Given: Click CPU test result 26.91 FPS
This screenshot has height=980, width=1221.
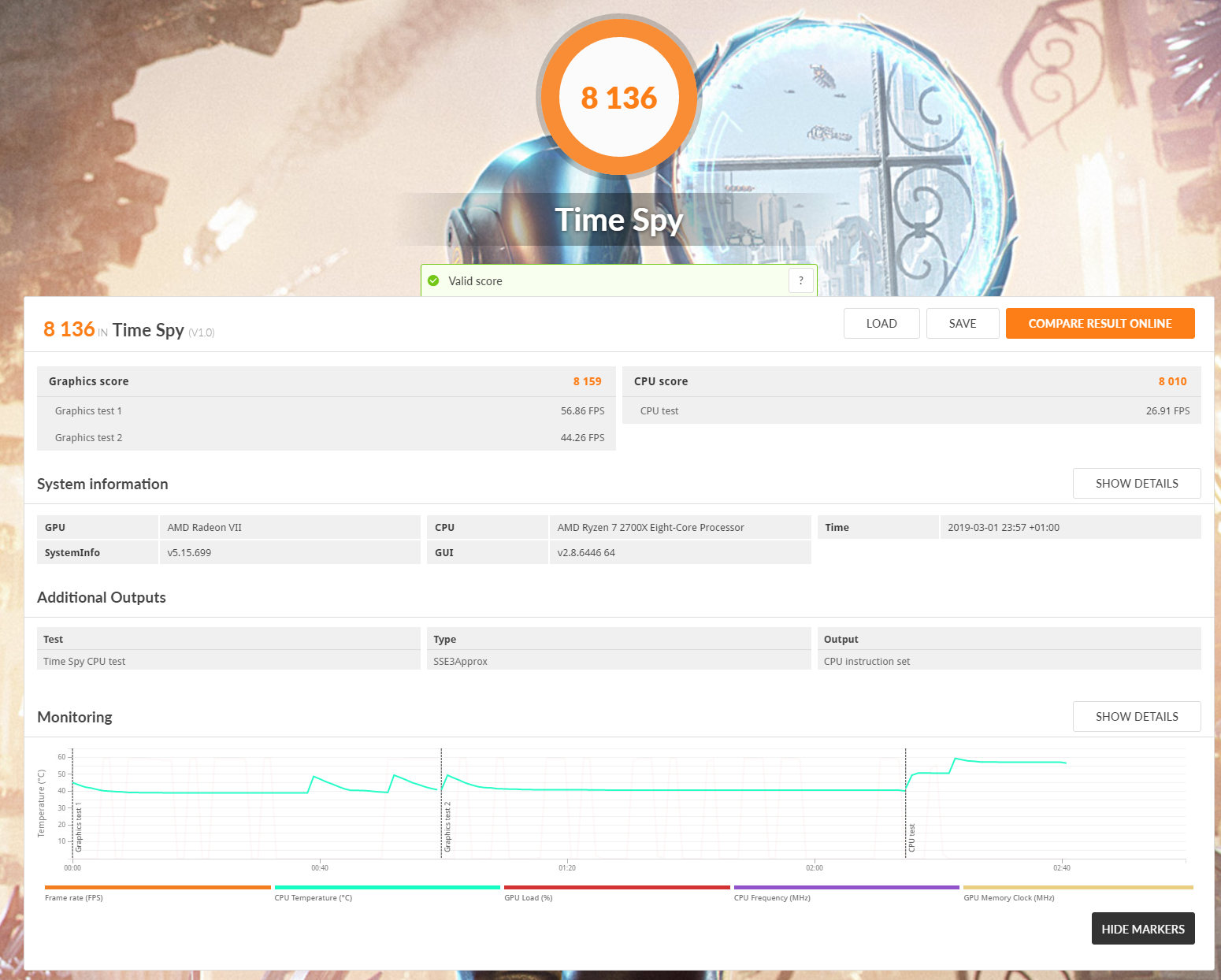Looking at the screenshot, I should [1167, 411].
